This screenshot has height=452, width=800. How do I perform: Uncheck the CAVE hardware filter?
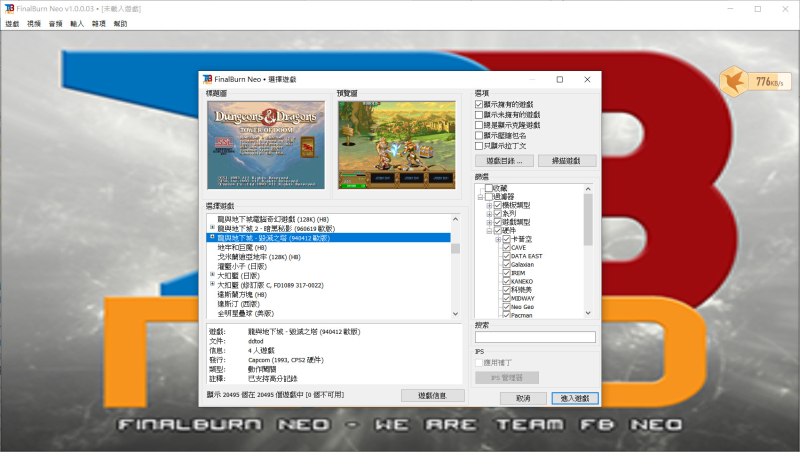(507, 247)
